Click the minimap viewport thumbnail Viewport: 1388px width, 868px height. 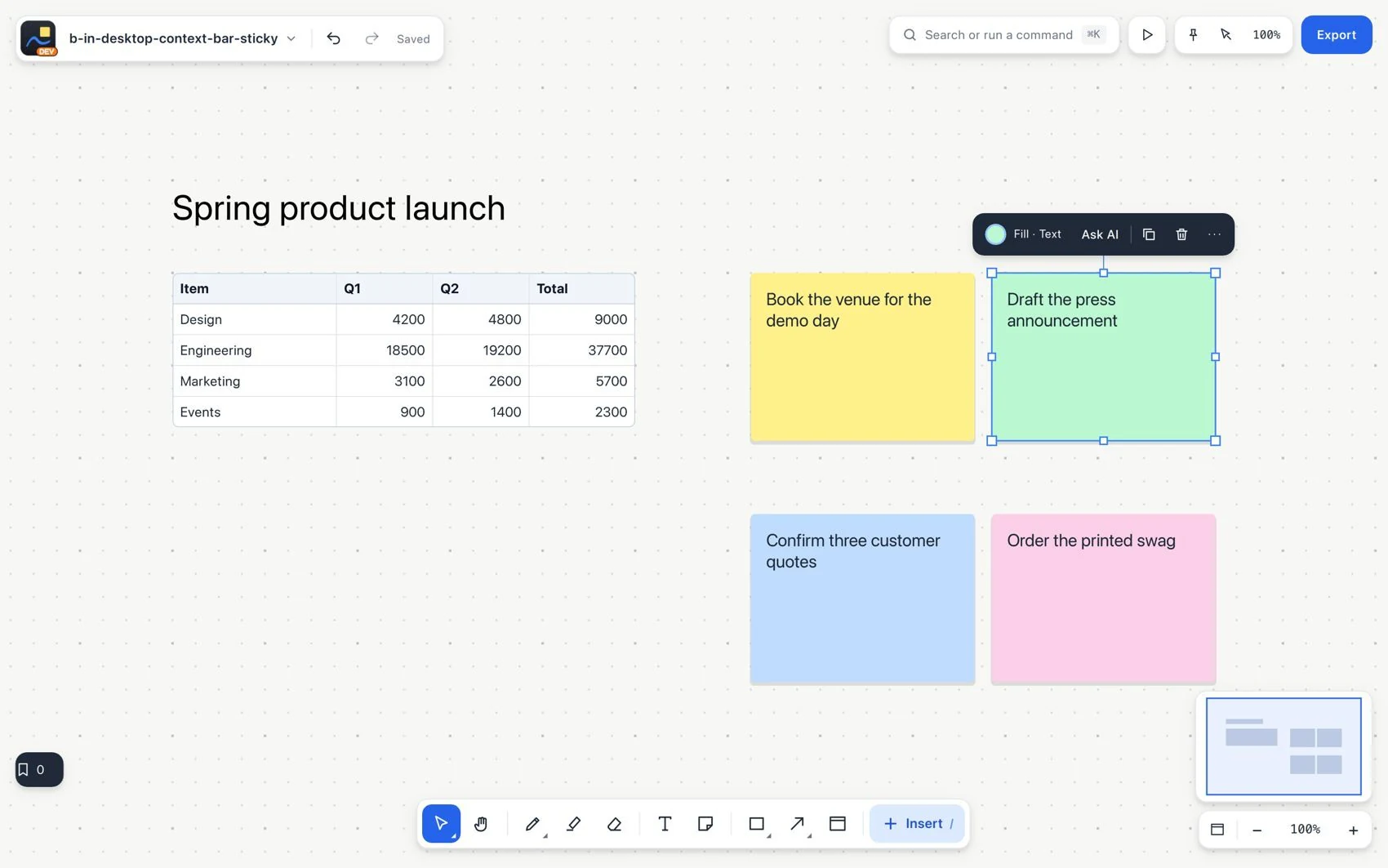click(1283, 746)
